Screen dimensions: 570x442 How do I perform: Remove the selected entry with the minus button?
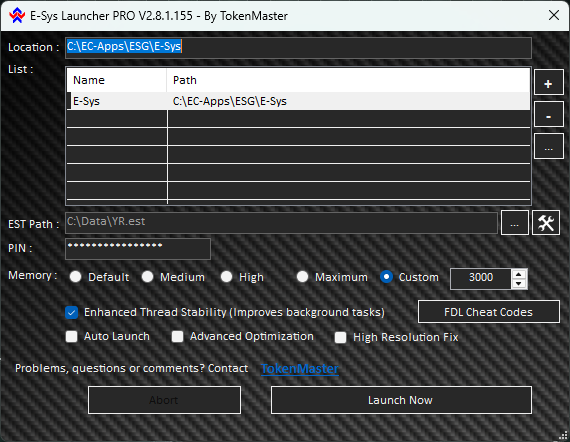click(548, 114)
